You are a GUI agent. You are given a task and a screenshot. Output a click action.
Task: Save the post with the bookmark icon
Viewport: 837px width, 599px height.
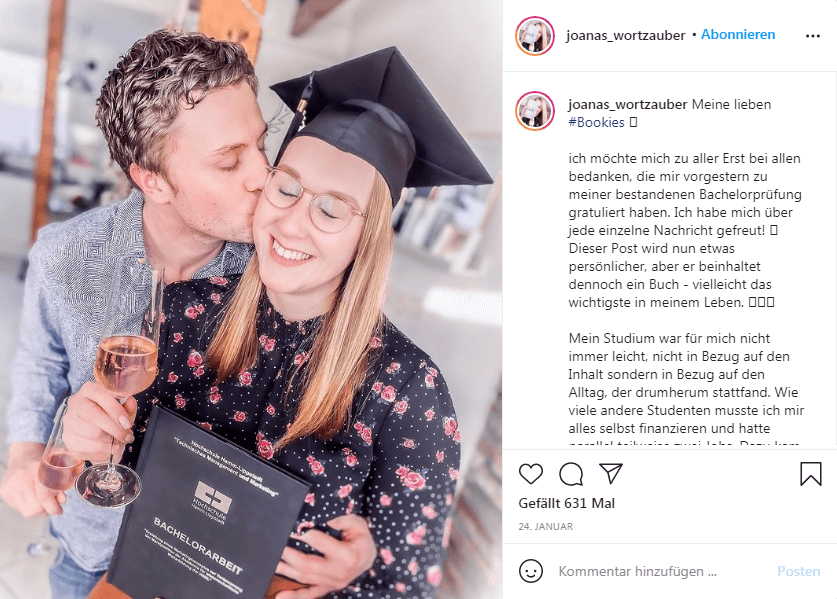click(x=810, y=474)
